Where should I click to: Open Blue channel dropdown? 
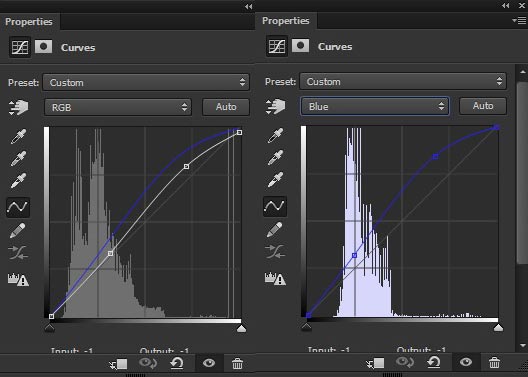(x=375, y=106)
